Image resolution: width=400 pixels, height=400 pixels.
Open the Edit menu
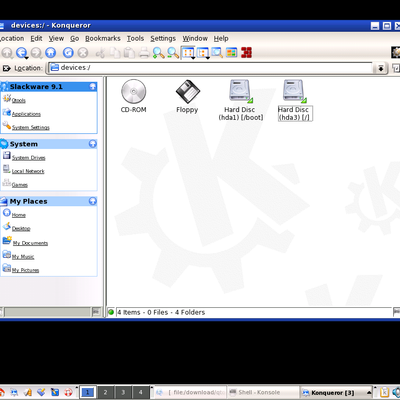click(36, 38)
